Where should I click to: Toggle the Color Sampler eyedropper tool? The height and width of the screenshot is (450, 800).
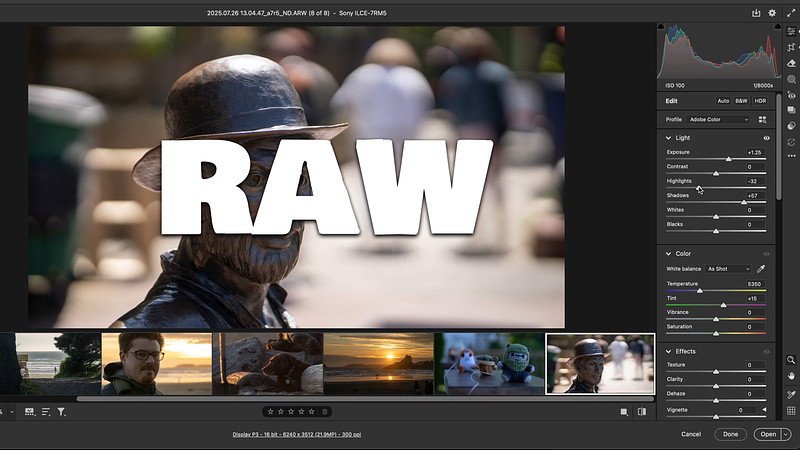point(791,394)
